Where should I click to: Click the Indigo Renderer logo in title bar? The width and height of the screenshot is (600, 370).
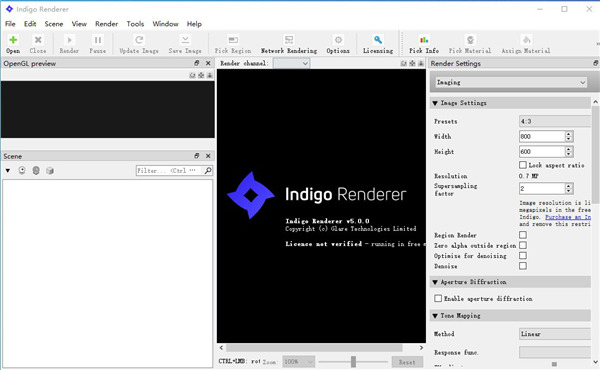pos(9,9)
